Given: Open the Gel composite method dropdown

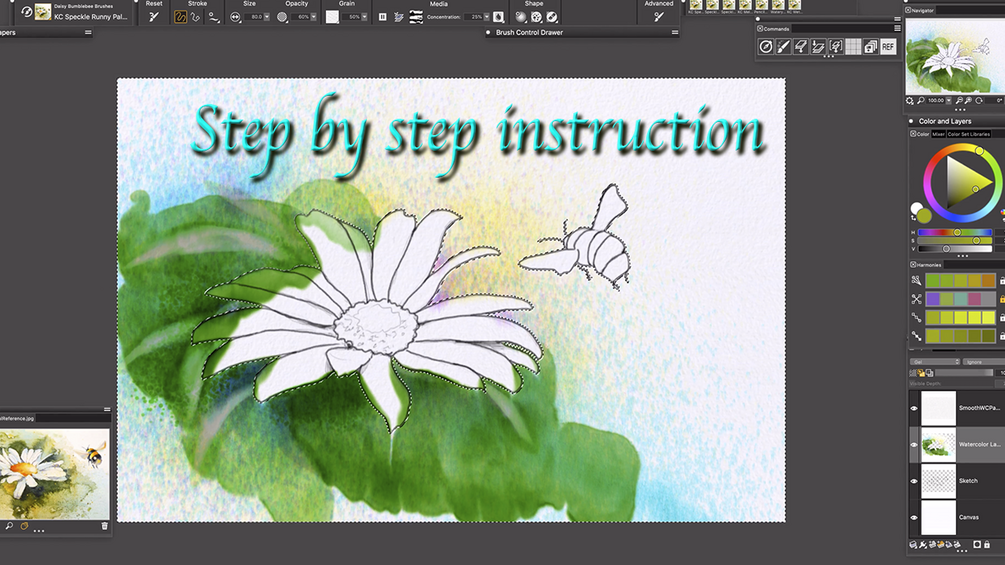Looking at the screenshot, I should pyautogui.click(x=934, y=362).
